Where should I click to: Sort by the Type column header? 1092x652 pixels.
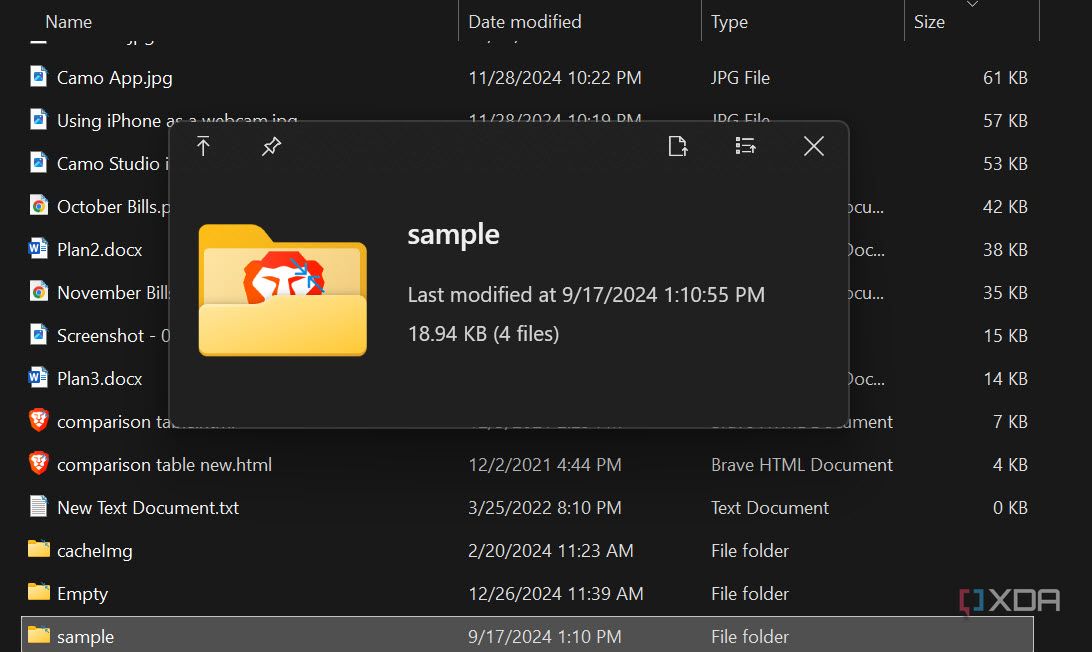(x=729, y=22)
